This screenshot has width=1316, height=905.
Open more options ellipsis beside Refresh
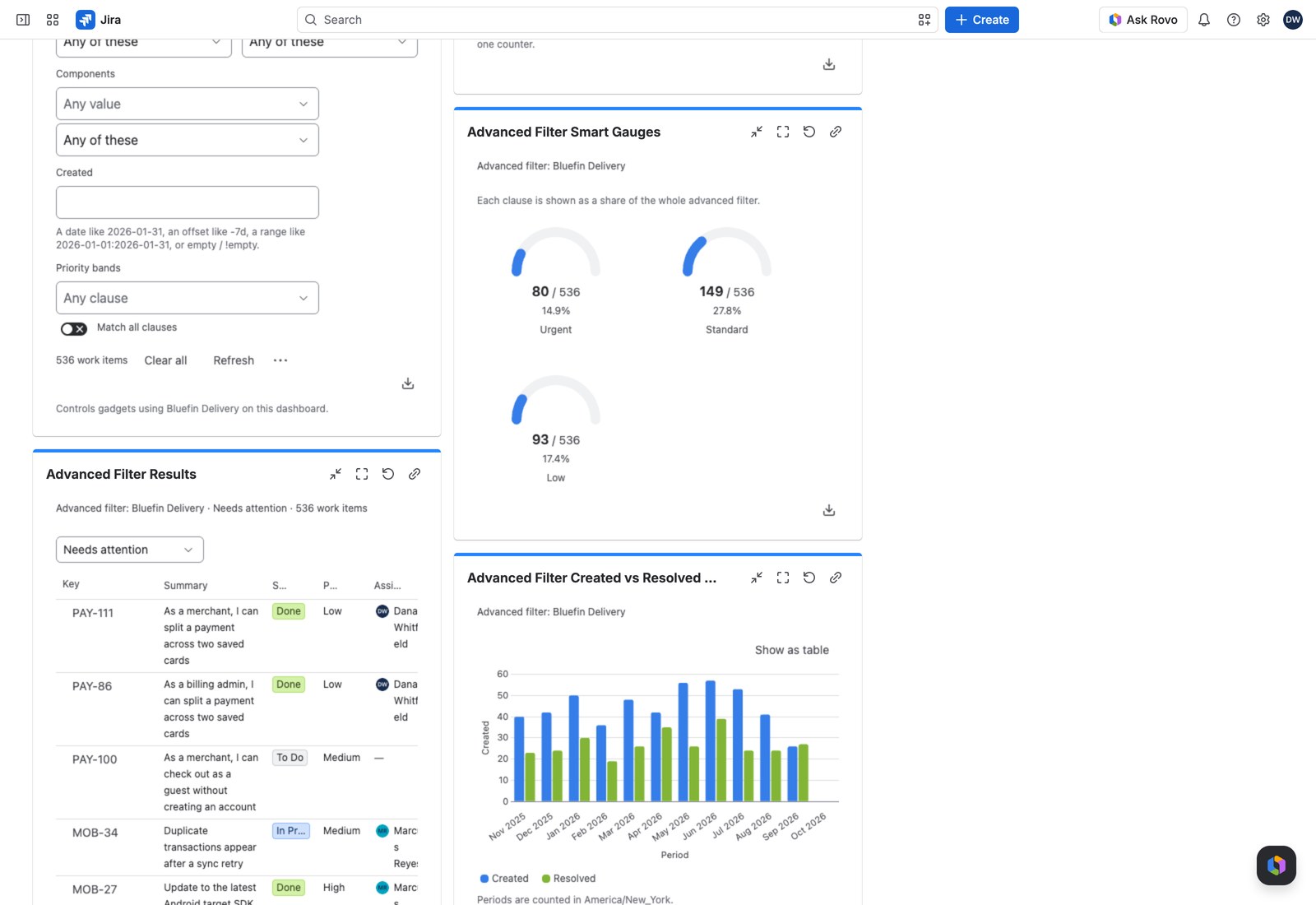[280, 360]
